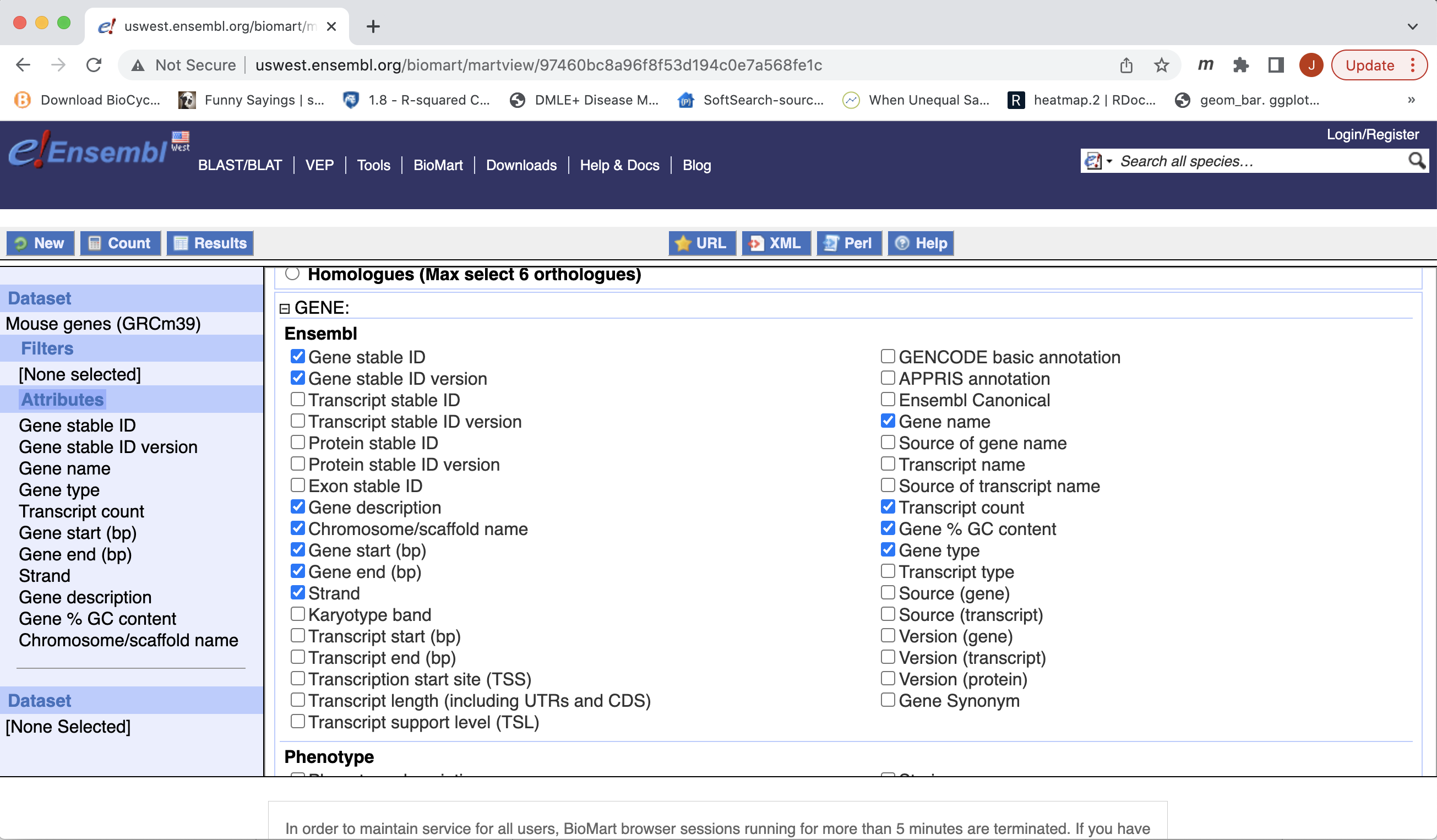
Task: Click the BioMart navigation menu item
Action: pyautogui.click(x=438, y=164)
